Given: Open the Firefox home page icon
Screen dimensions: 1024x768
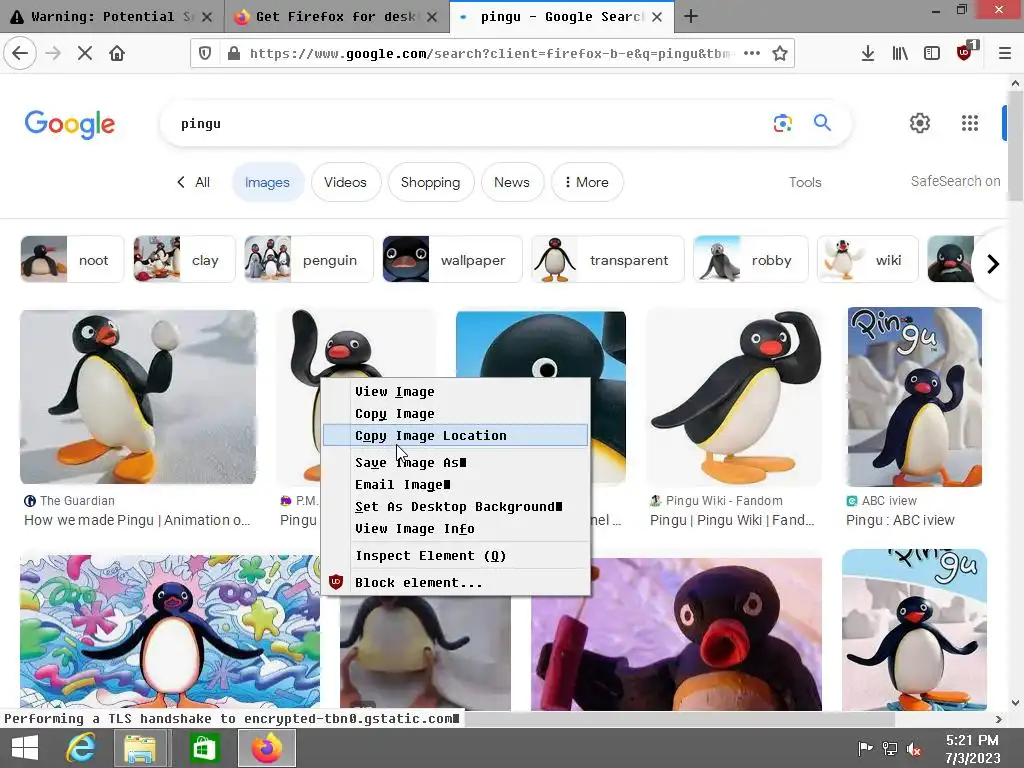Looking at the screenshot, I should [117, 53].
